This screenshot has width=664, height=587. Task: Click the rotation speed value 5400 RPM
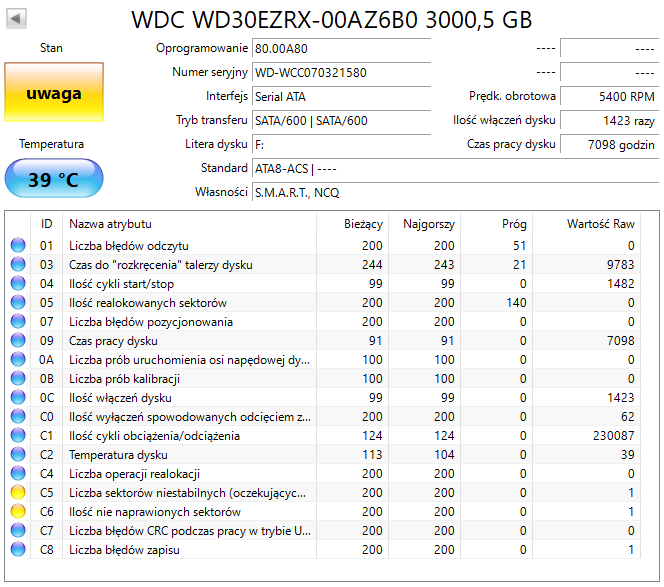[610, 97]
